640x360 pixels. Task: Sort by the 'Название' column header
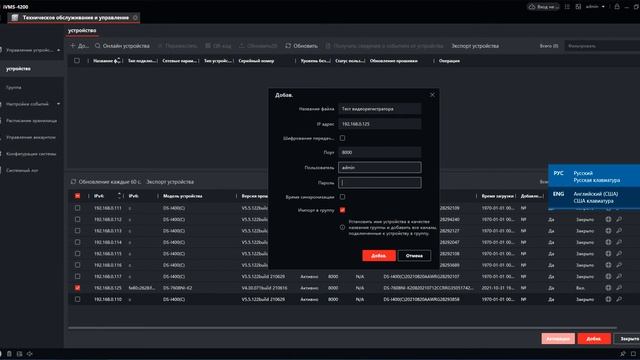[107, 61]
